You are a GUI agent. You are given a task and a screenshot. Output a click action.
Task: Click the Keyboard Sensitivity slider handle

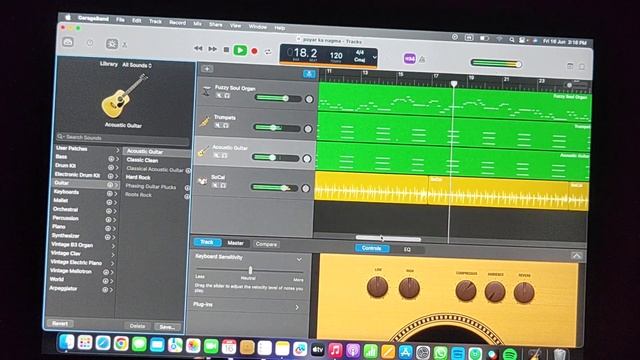[x=250, y=270]
